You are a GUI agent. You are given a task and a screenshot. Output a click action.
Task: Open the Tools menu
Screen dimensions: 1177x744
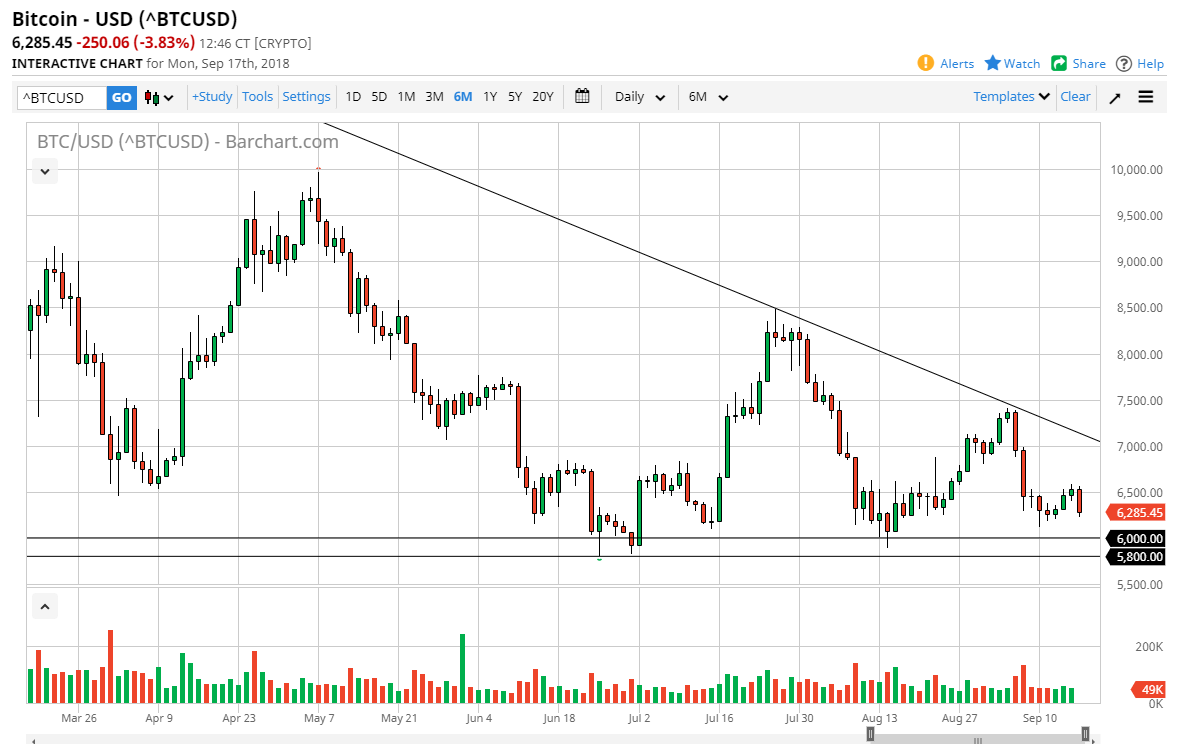click(257, 96)
